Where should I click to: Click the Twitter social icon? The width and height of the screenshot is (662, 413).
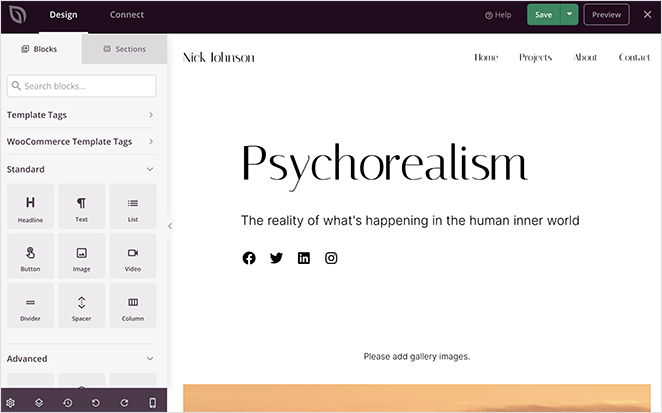276,258
